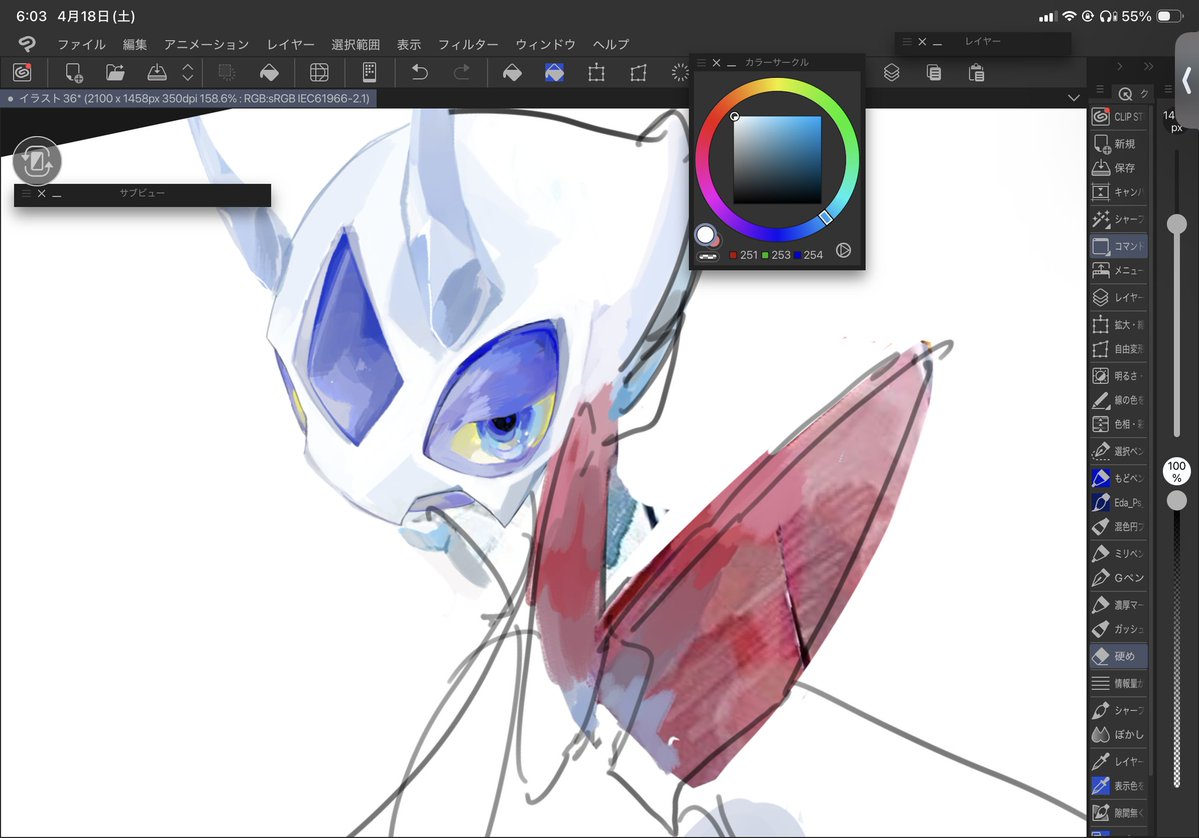Open the サブビュー palette handle menu
The height and width of the screenshot is (838, 1199).
[x=26, y=194]
